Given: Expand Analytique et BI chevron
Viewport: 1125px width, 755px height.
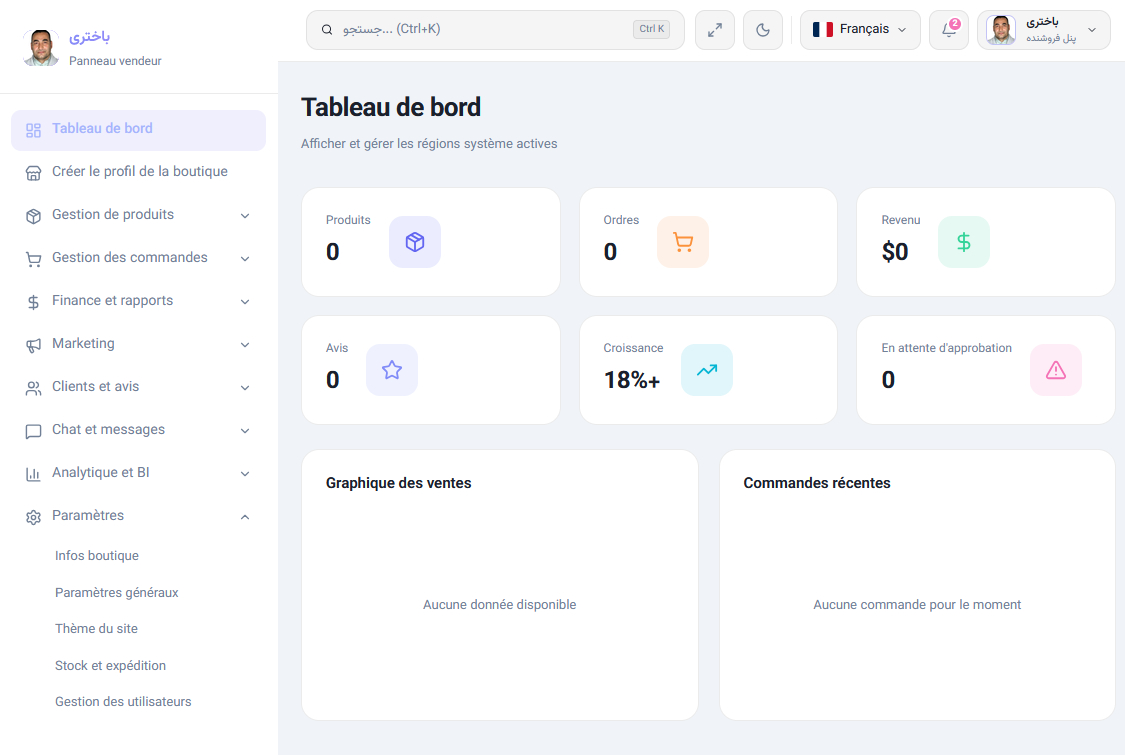Looking at the screenshot, I should [x=245, y=474].
